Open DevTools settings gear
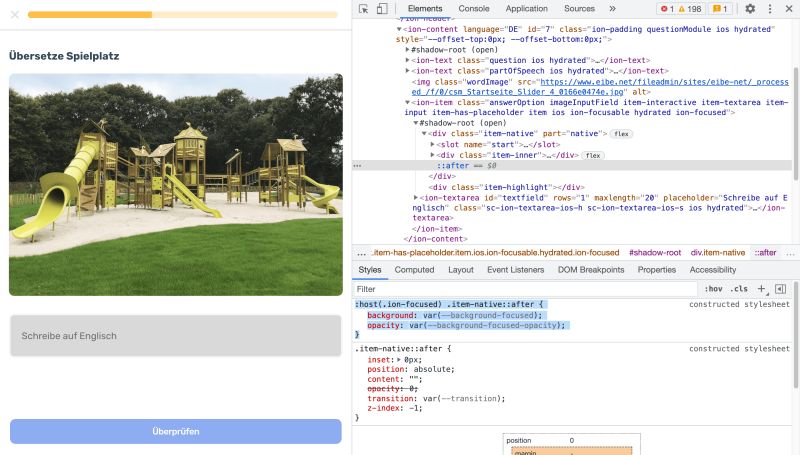This screenshot has width=800, height=455. coord(750,9)
